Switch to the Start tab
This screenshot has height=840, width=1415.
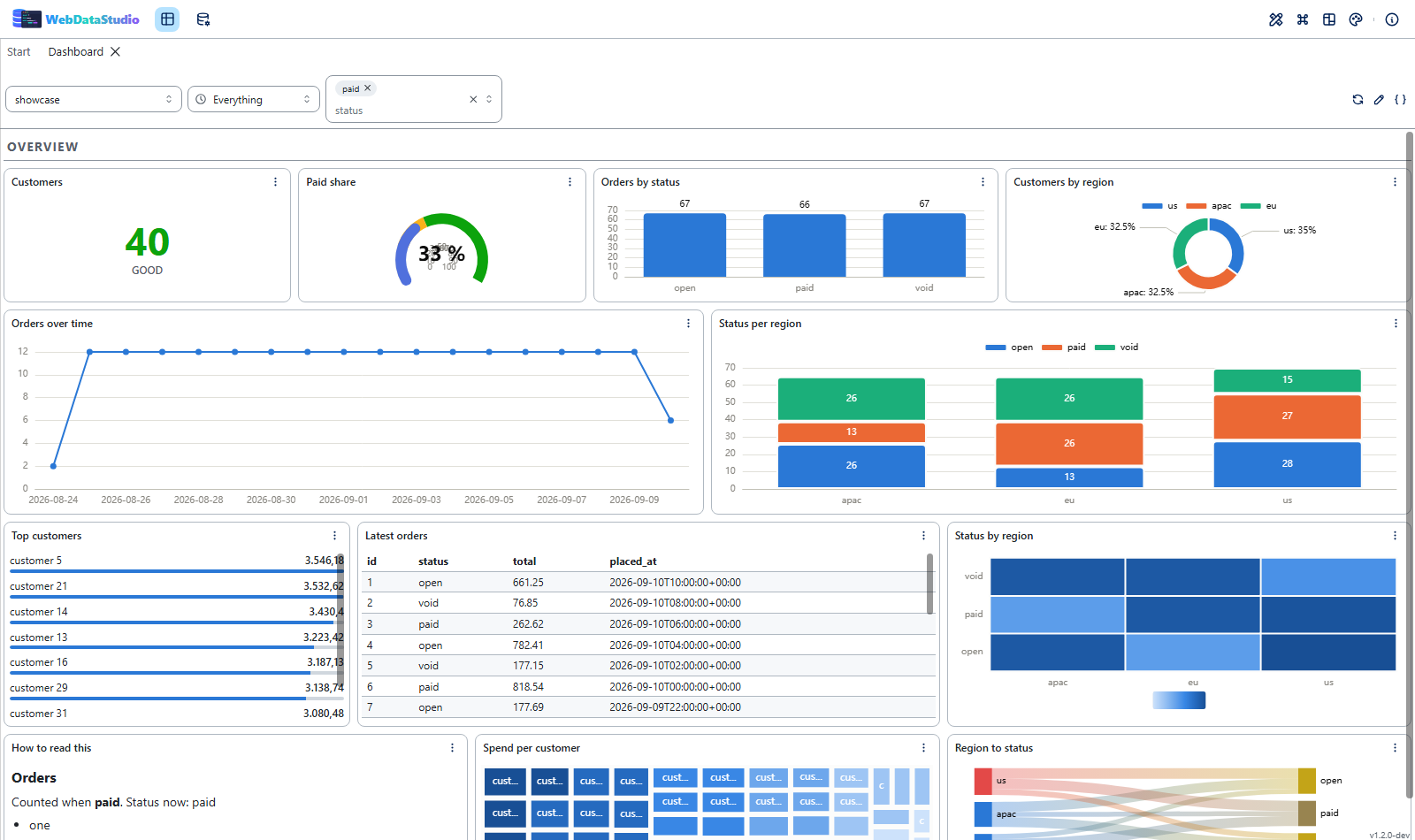[x=19, y=51]
